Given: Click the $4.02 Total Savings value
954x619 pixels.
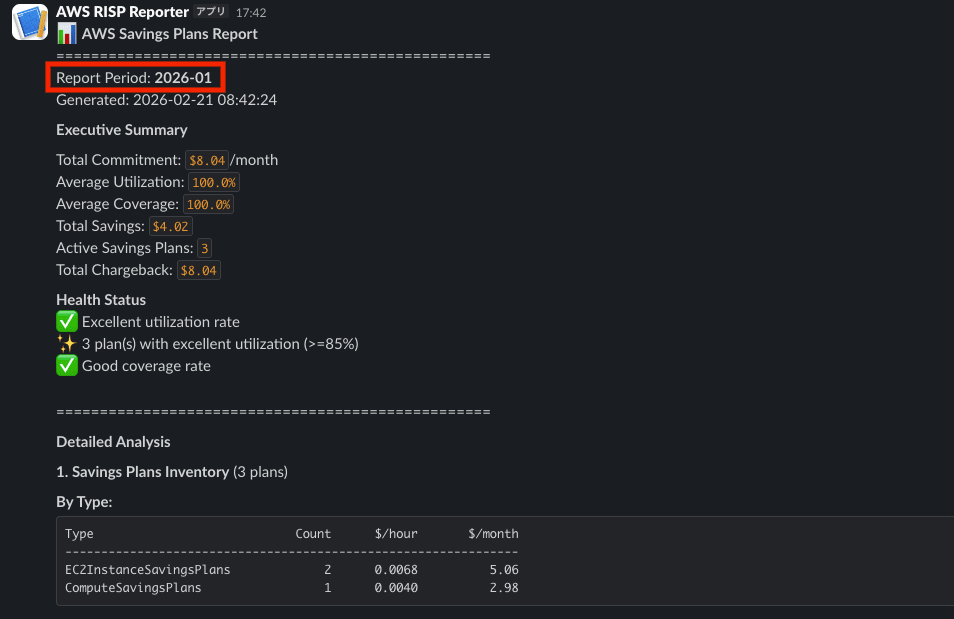Looking at the screenshot, I should point(170,226).
